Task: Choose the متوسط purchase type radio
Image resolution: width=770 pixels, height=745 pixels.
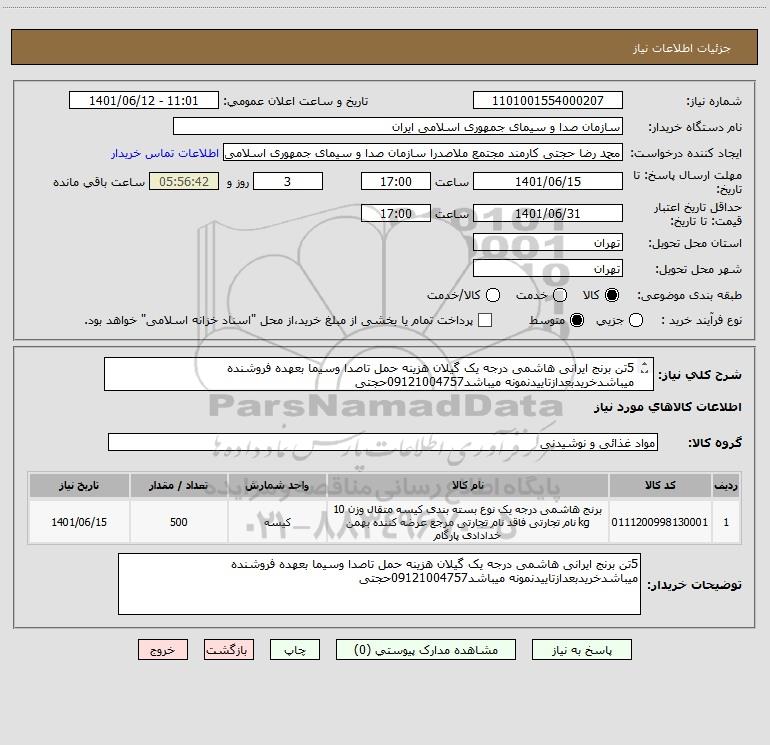Action: pyautogui.click(x=577, y=320)
